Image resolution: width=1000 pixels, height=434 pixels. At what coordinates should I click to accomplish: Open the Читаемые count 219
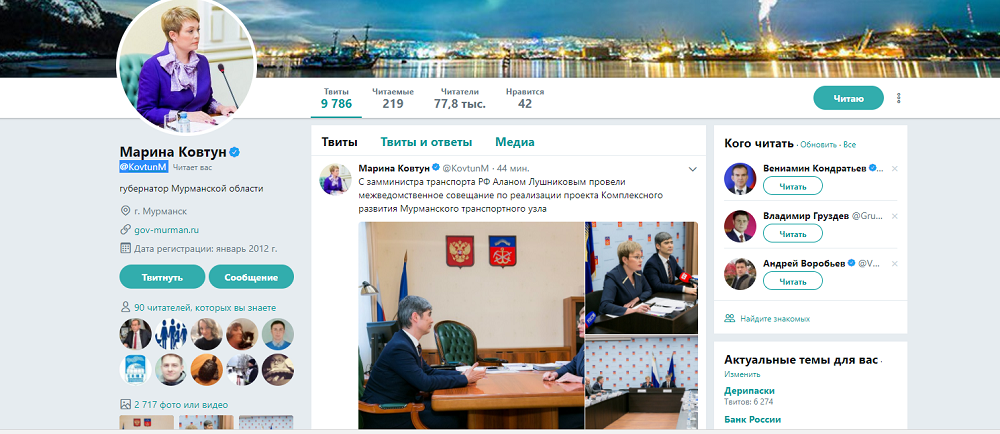tap(393, 98)
